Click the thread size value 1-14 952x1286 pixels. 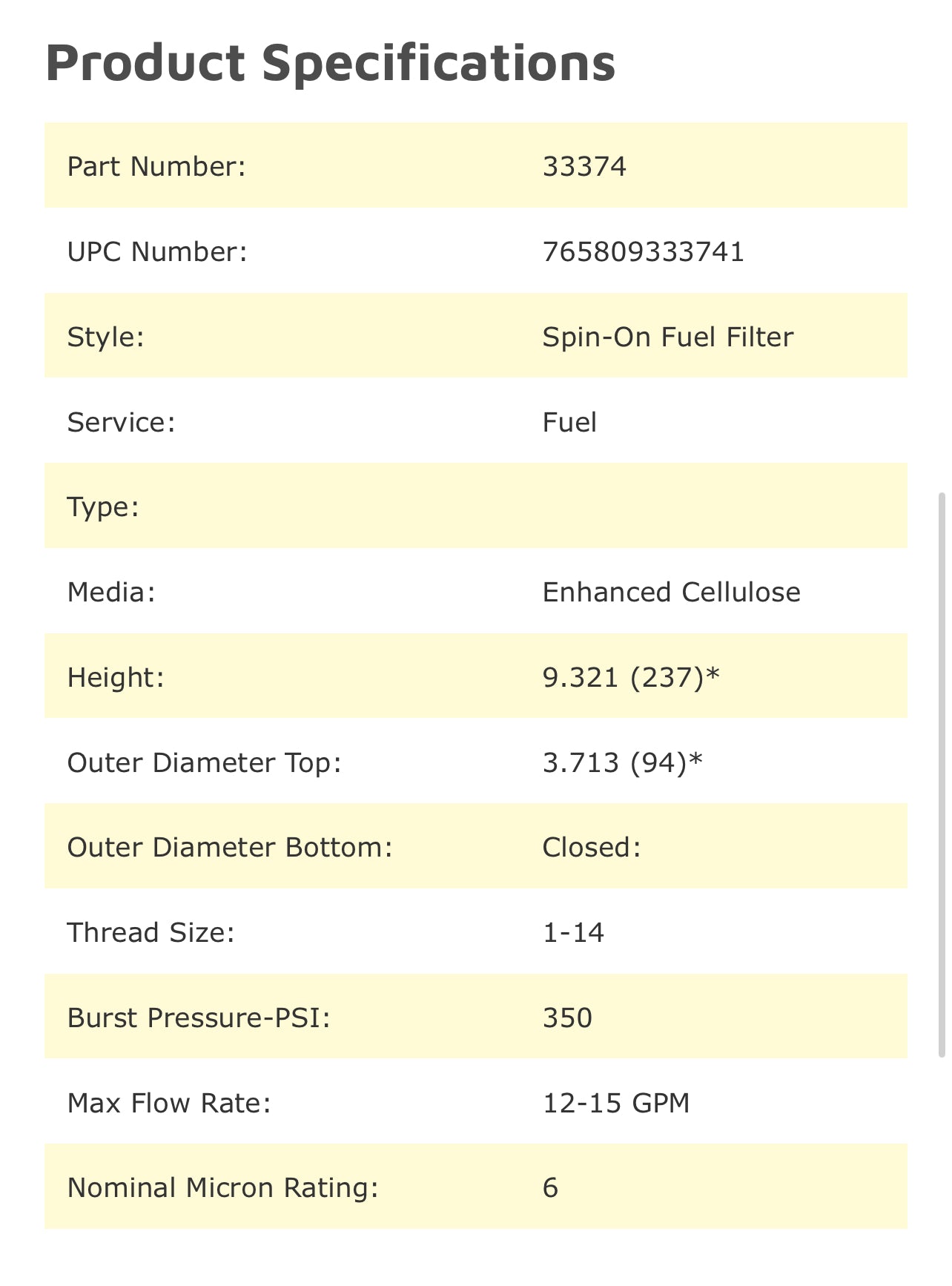click(x=573, y=932)
